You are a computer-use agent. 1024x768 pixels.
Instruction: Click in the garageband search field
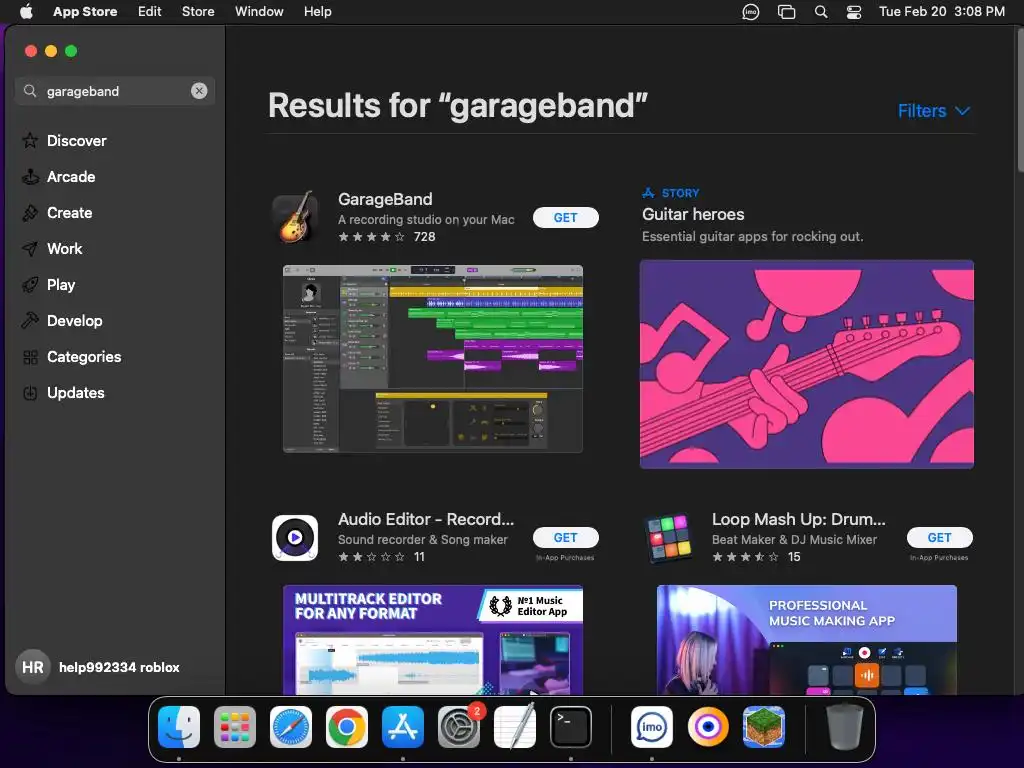115,91
